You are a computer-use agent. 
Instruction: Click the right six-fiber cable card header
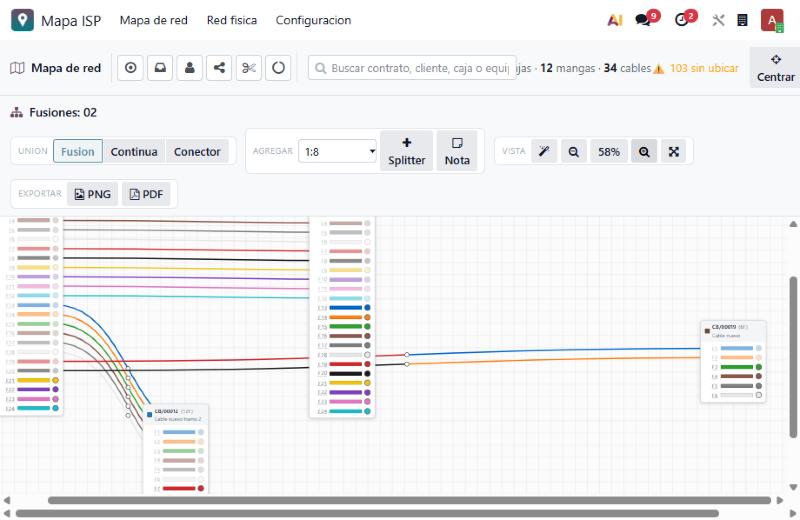point(733,331)
